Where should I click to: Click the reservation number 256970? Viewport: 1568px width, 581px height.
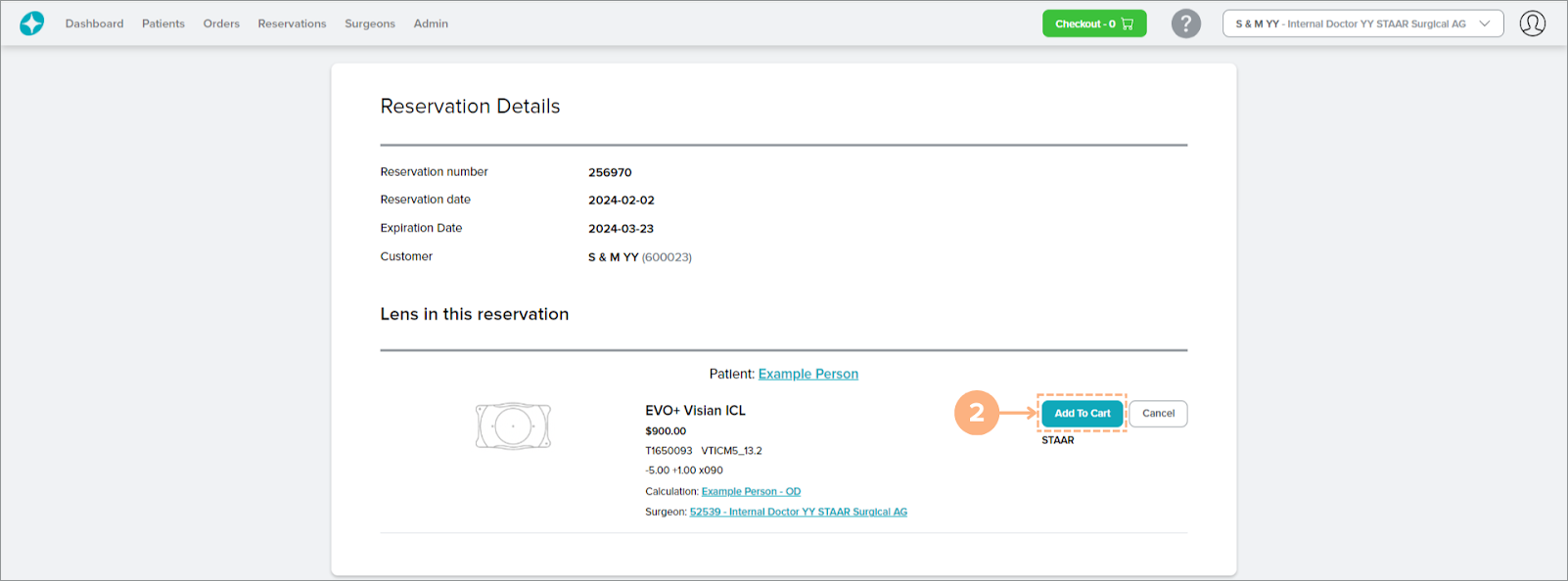(x=610, y=172)
